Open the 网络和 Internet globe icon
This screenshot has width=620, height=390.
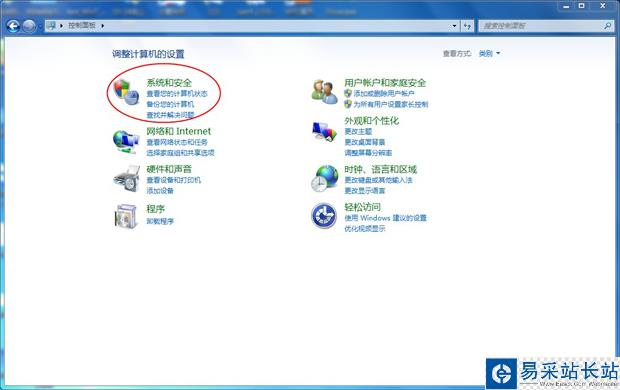click(126, 142)
